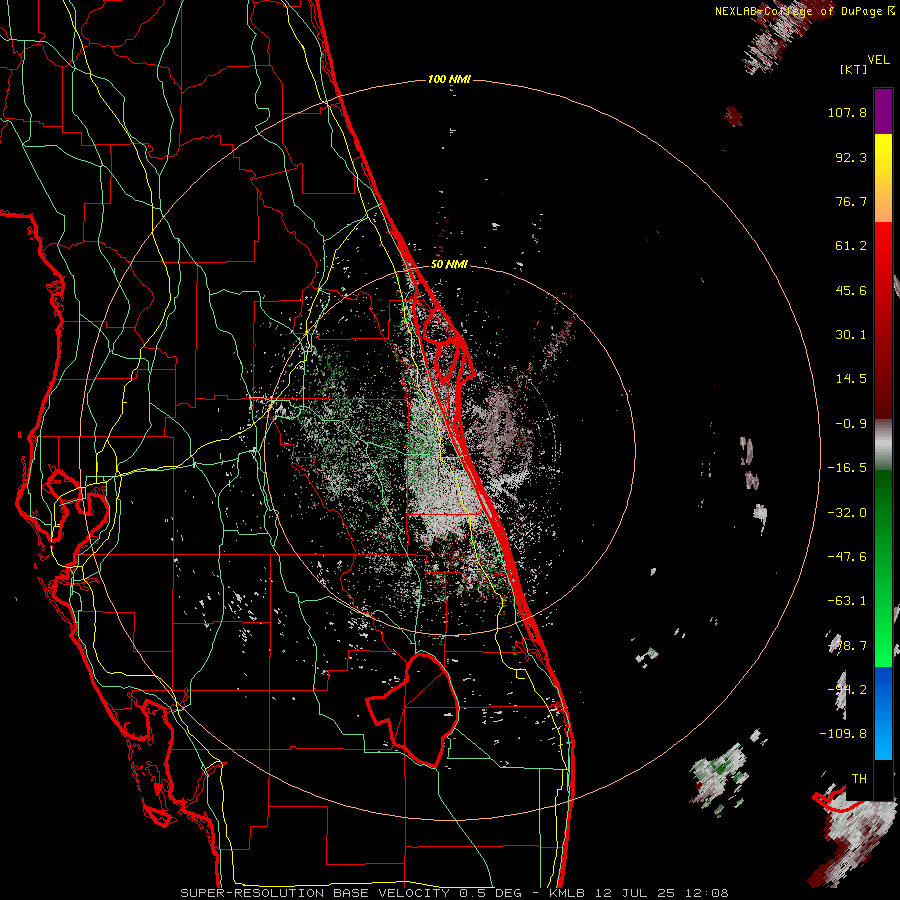
Task: Pick the black TH segment of velocity bar
Action: tap(883, 780)
